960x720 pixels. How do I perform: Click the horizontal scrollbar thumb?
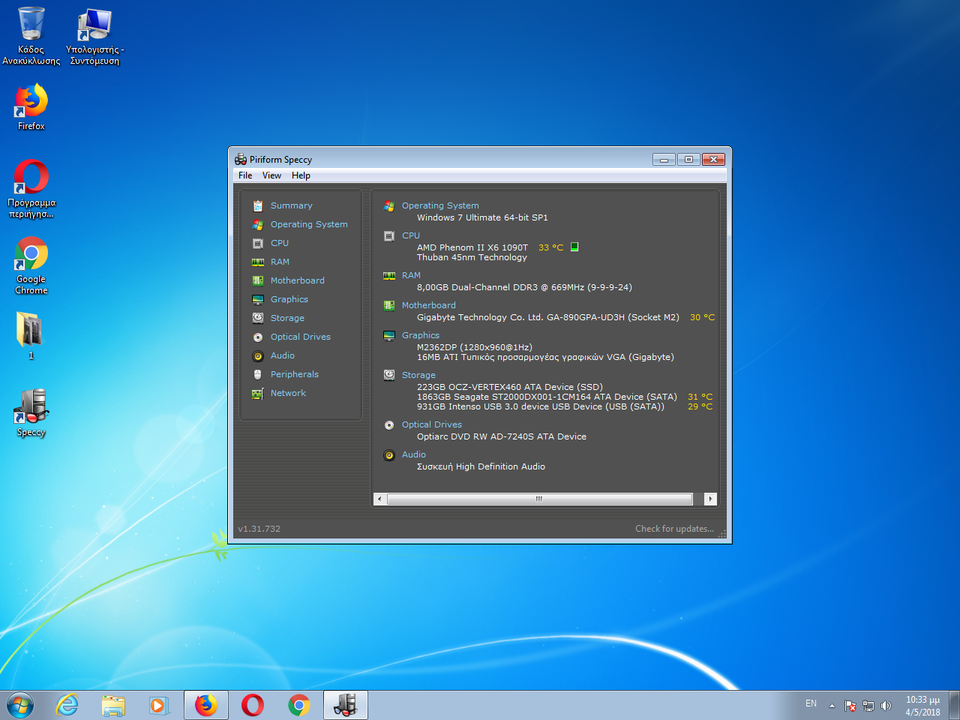click(539, 499)
